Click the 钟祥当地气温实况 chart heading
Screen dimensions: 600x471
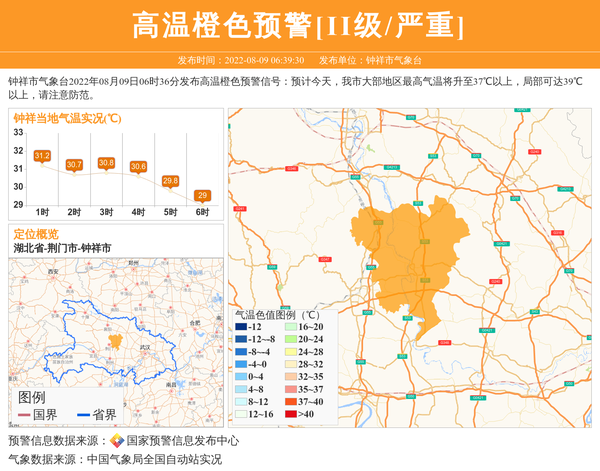[67, 118]
